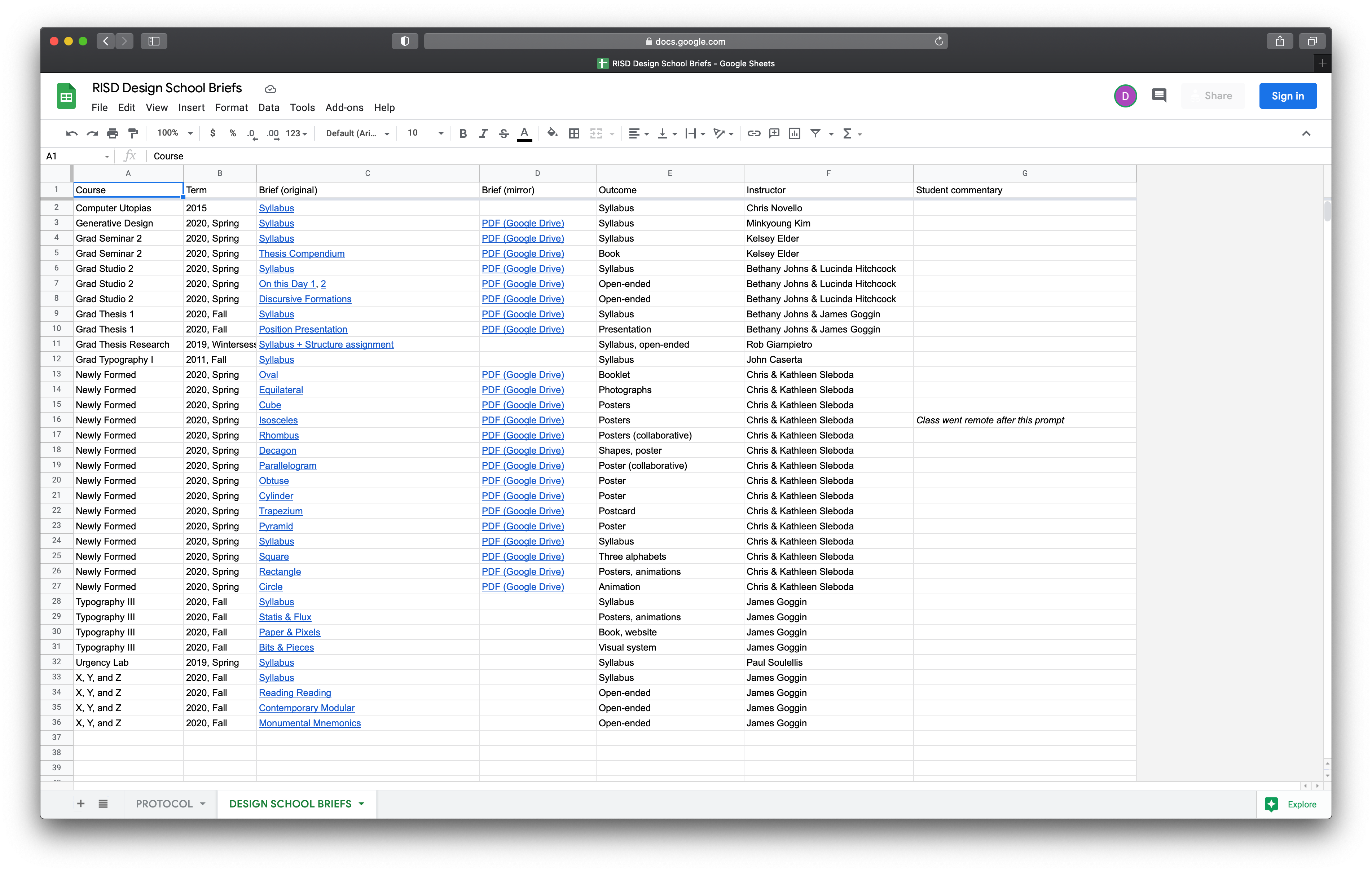
Task: Format as currency with dollar icon
Action: click(x=212, y=133)
